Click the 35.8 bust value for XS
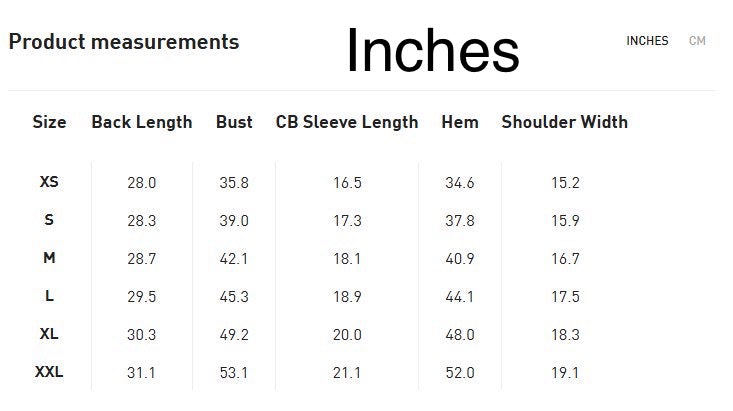This screenshot has width=733, height=411. tap(234, 183)
